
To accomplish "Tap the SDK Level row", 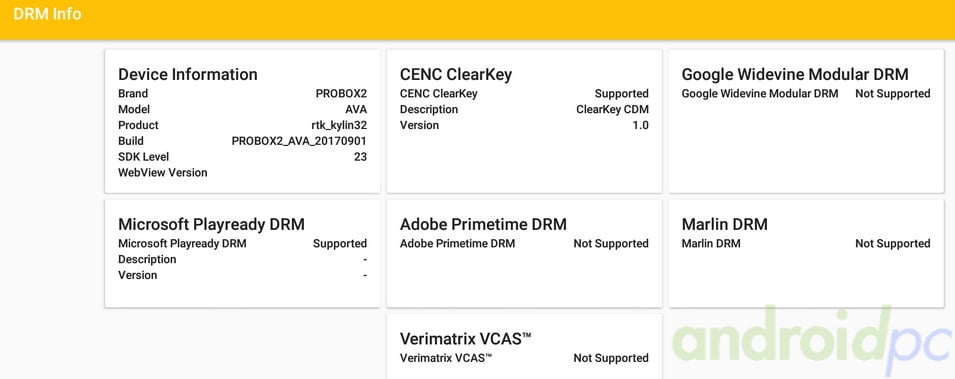I will pos(242,157).
